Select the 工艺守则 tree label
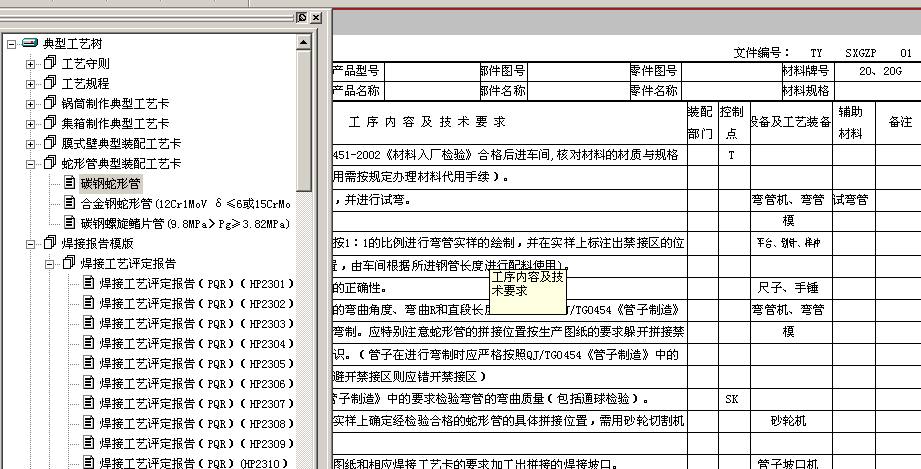The height and width of the screenshot is (469, 921). point(86,64)
